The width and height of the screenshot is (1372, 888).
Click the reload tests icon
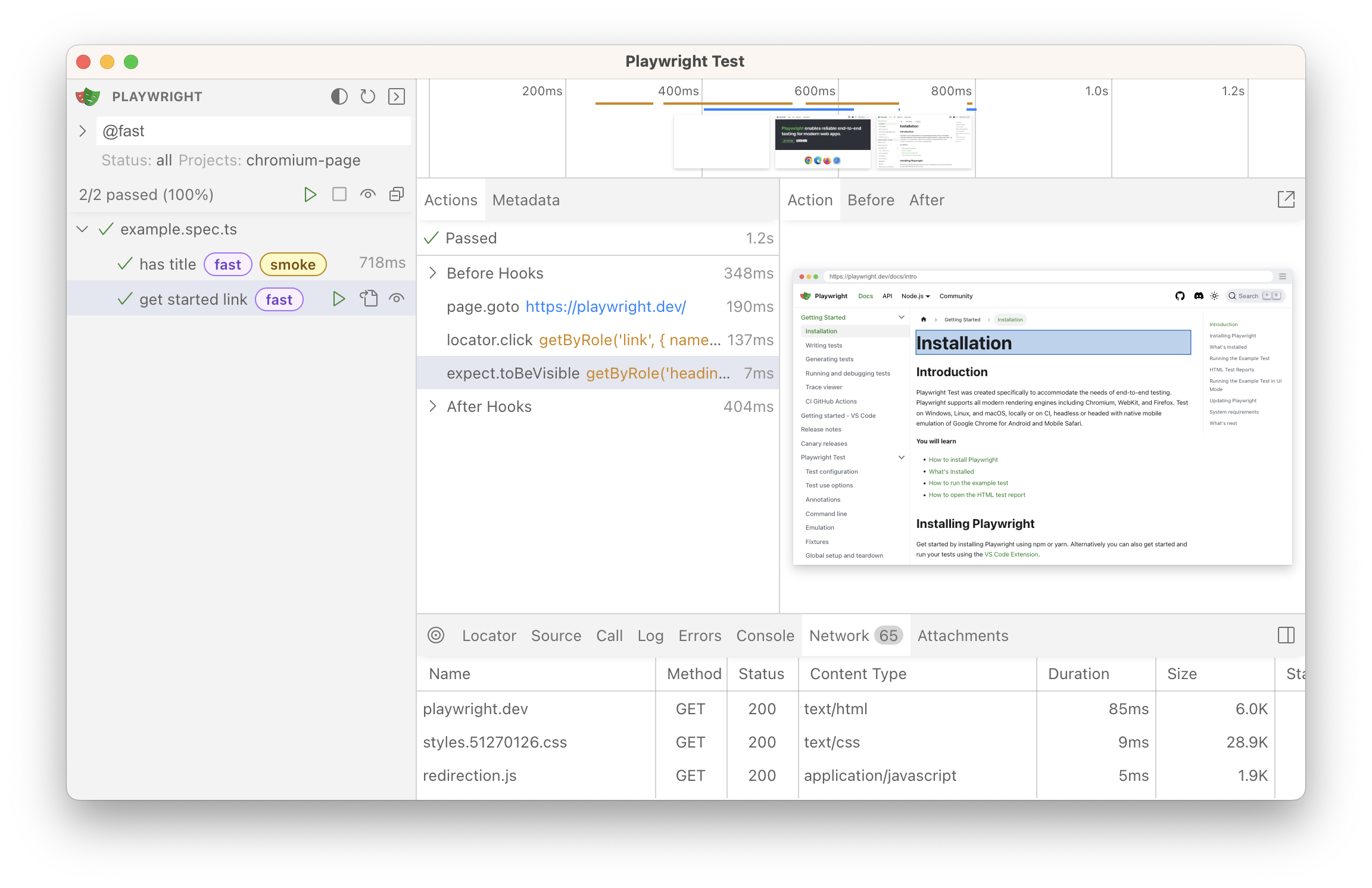[368, 96]
